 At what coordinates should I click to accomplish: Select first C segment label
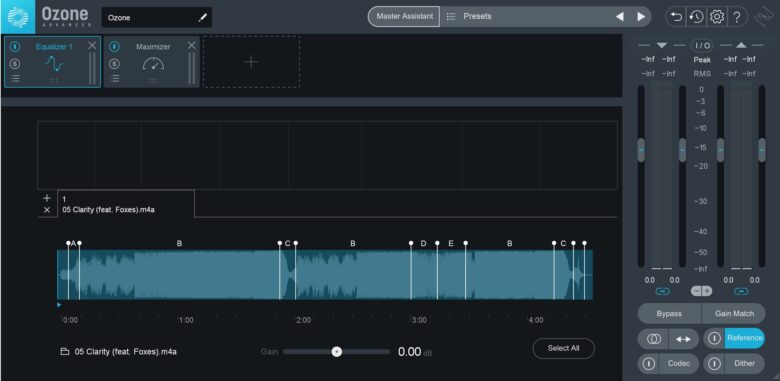click(x=287, y=244)
